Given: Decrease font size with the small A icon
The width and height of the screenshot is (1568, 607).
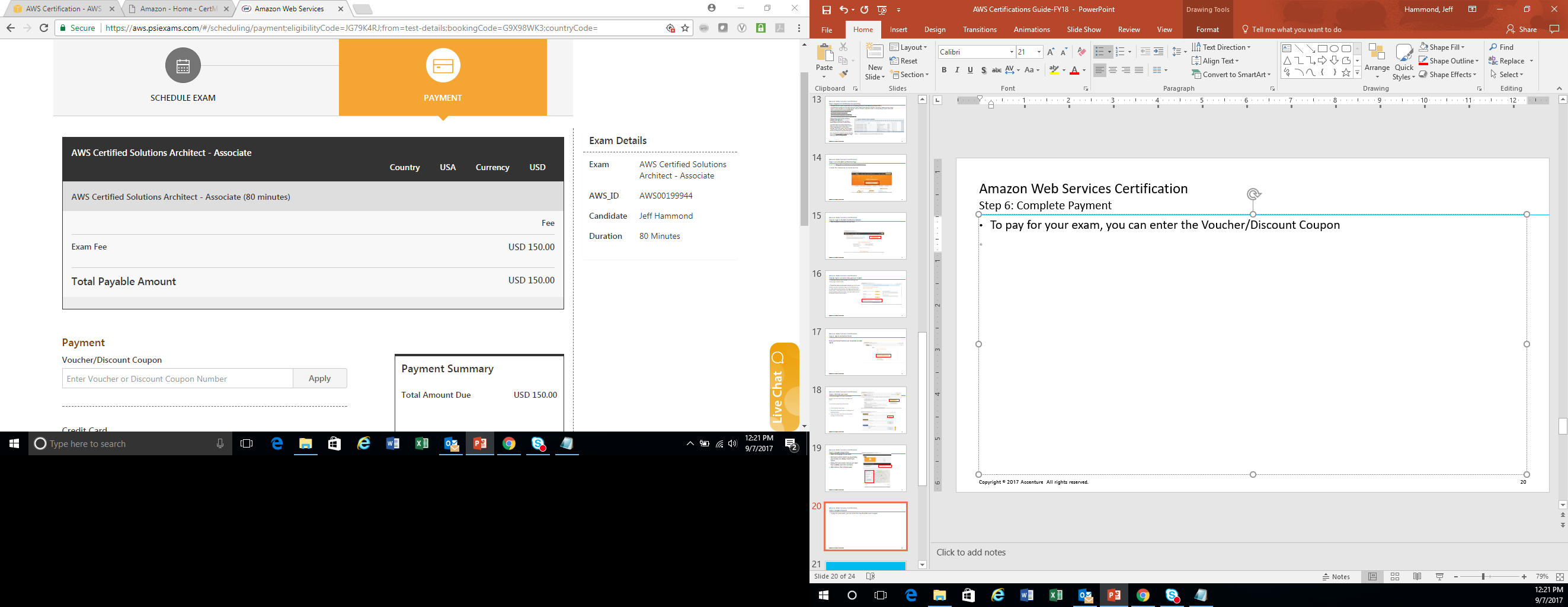Looking at the screenshot, I should click(x=1064, y=52).
